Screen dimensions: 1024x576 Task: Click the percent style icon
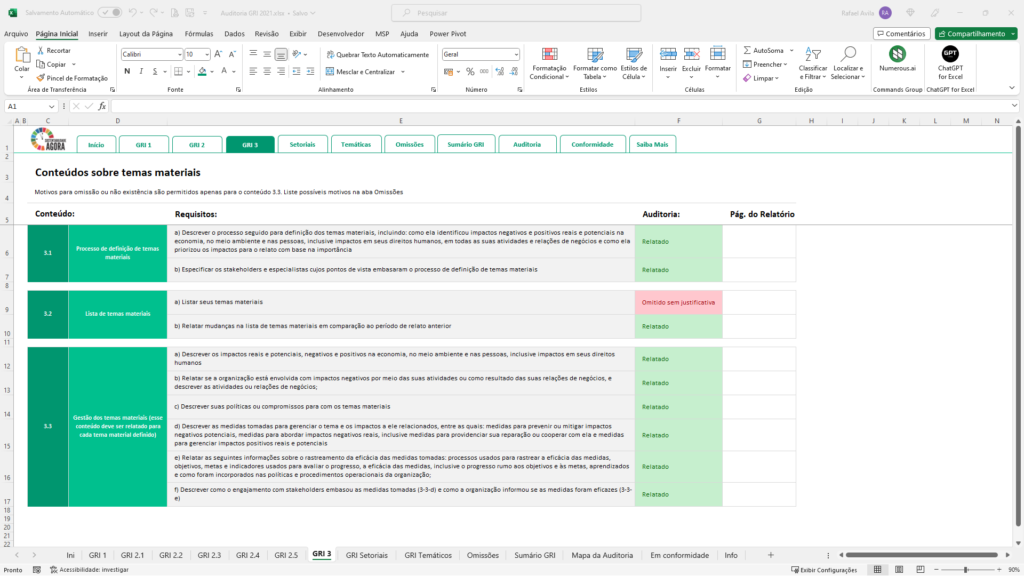click(x=470, y=72)
